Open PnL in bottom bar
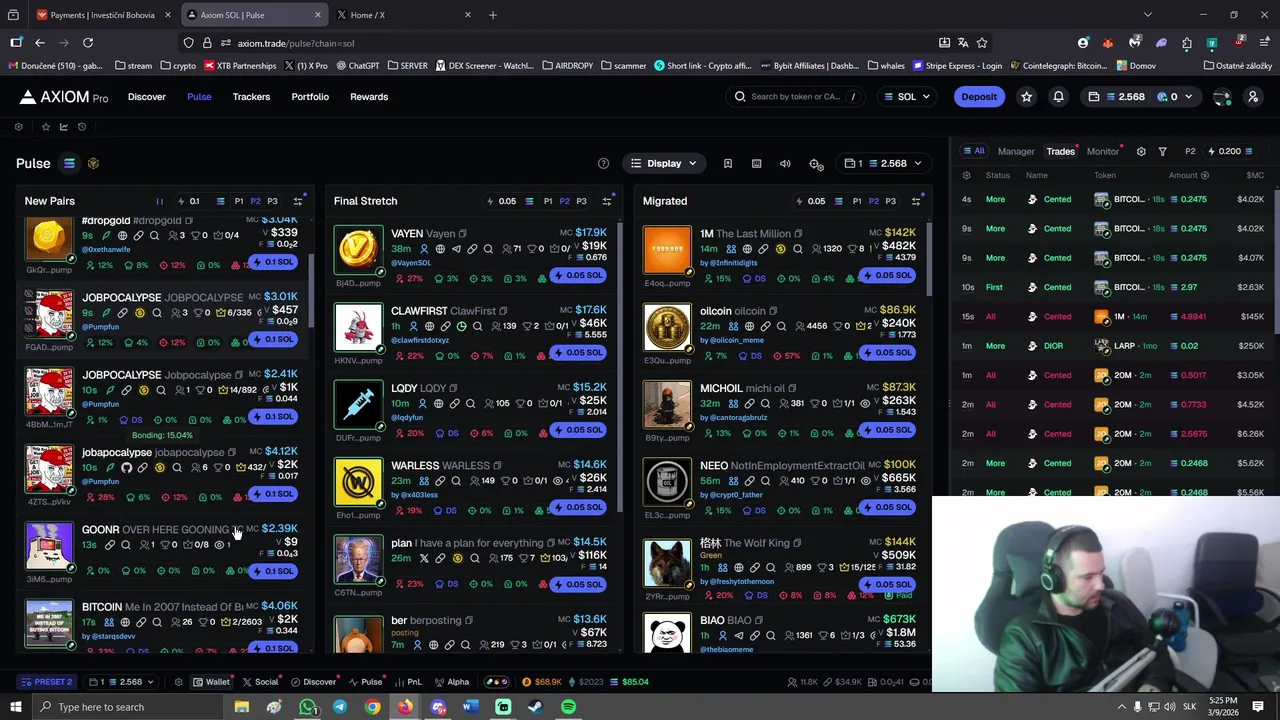This screenshot has height=720, width=1280. [407, 682]
